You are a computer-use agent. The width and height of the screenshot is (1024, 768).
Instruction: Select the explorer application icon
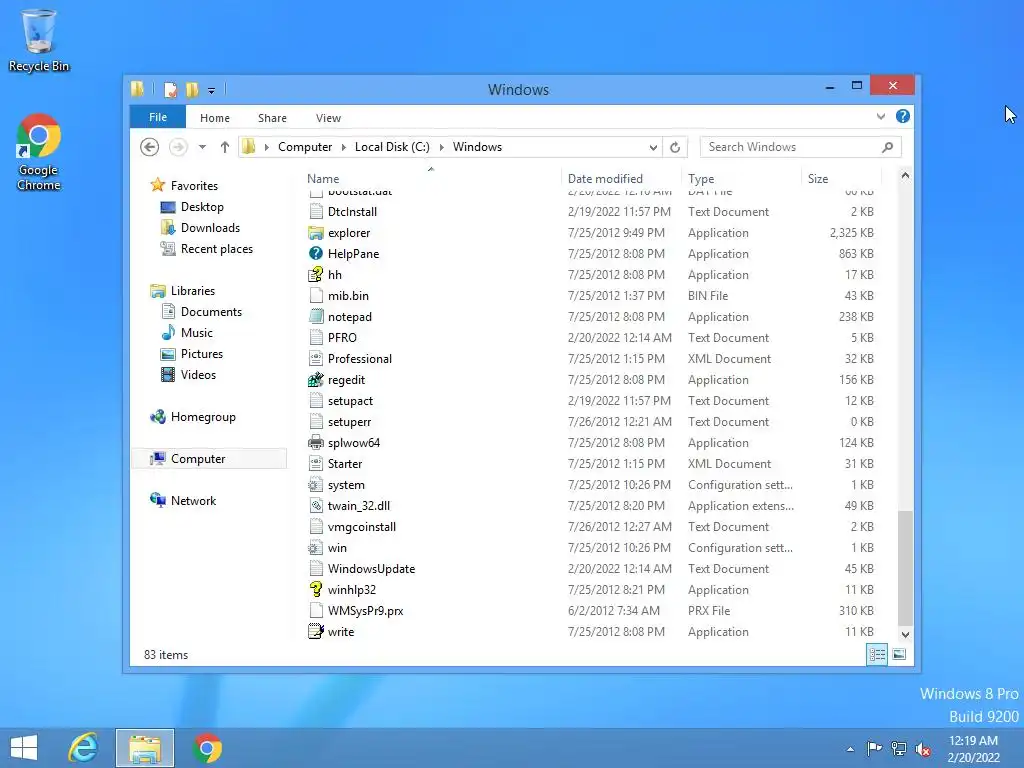coord(315,232)
